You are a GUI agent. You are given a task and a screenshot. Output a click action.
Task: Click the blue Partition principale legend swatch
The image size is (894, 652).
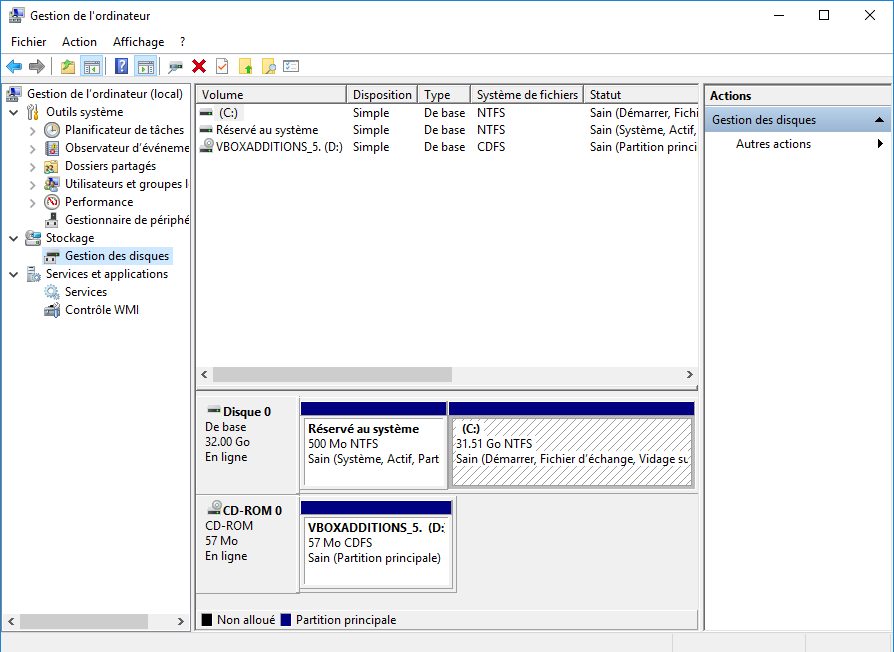pyautogui.click(x=286, y=620)
